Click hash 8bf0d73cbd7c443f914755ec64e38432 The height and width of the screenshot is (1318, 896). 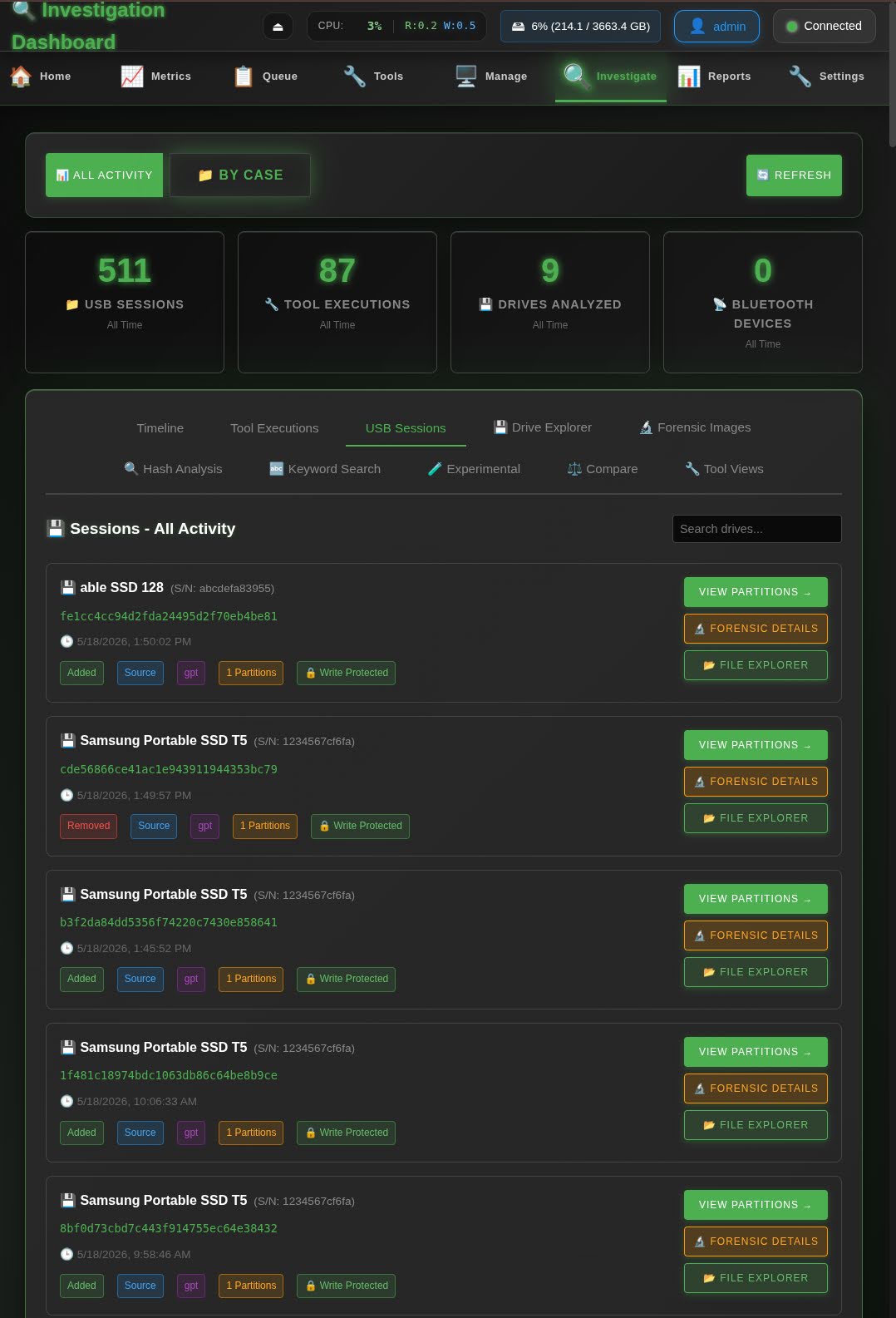coord(169,1229)
